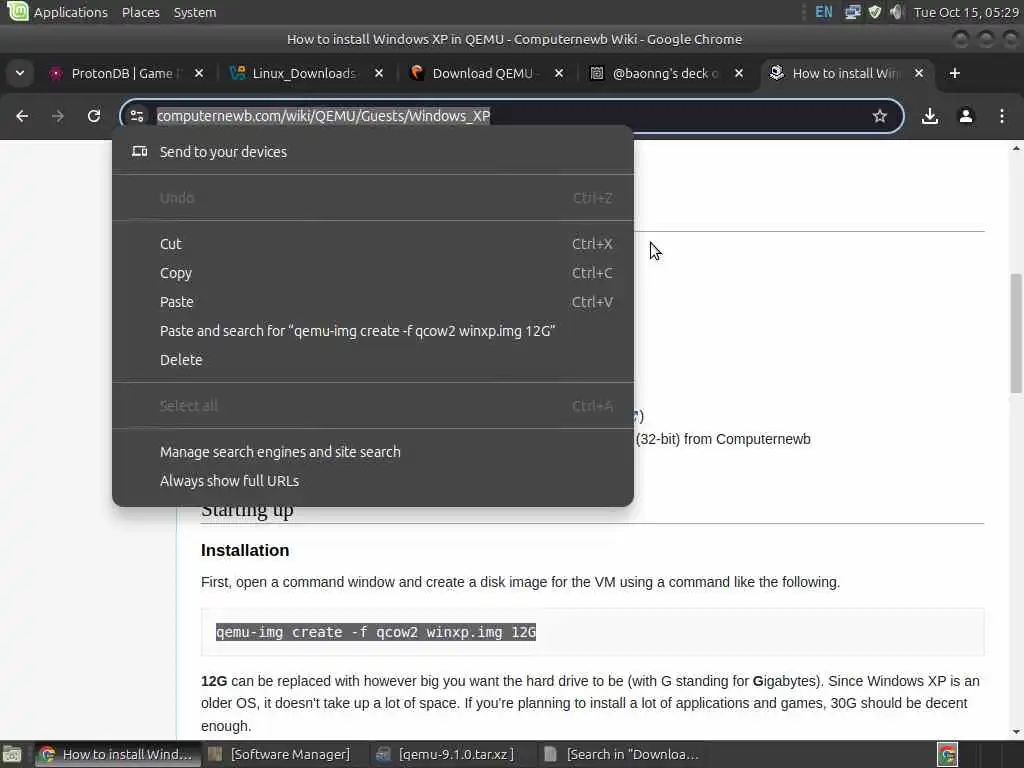Click the Mint logo in the top panel
1024x768 pixels.
[x=17, y=11]
